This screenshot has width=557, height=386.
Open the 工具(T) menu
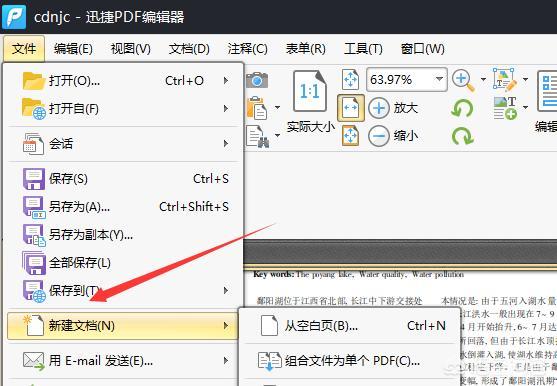point(363,49)
